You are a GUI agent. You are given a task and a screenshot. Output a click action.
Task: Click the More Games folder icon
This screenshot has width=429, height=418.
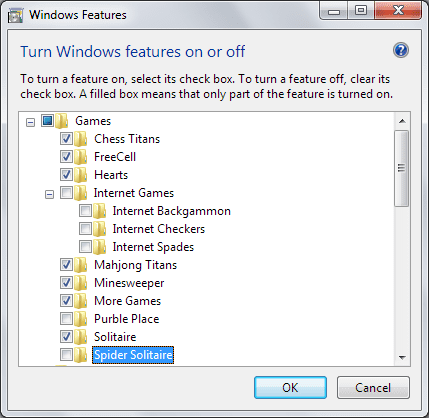click(x=81, y=301)
